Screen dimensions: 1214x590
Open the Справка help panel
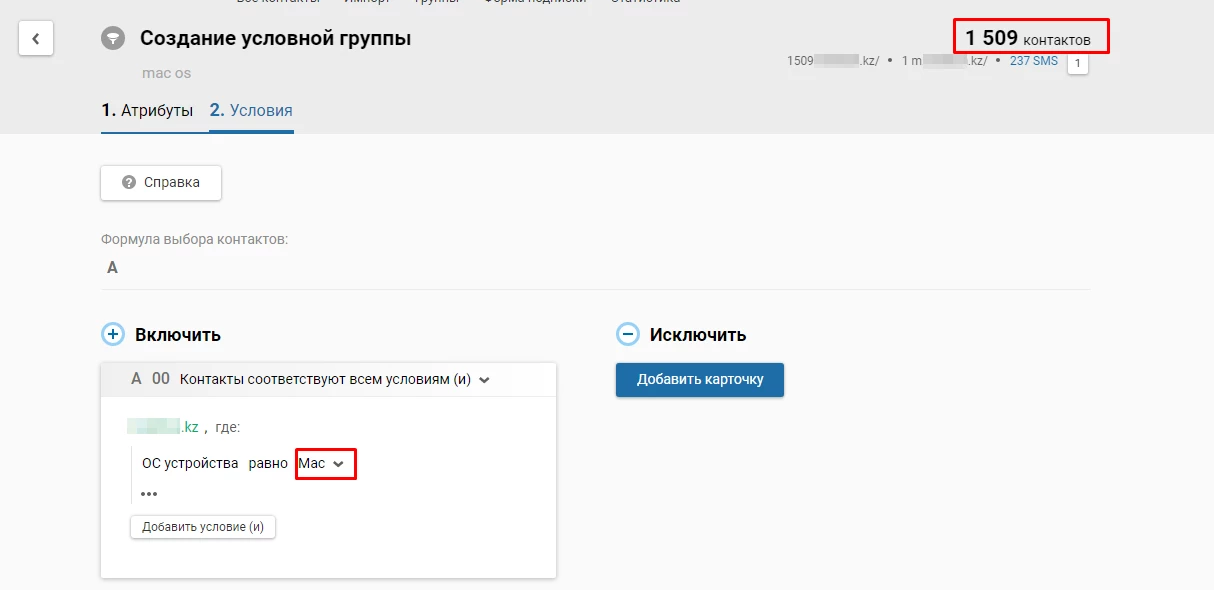(x=160, y=182)
